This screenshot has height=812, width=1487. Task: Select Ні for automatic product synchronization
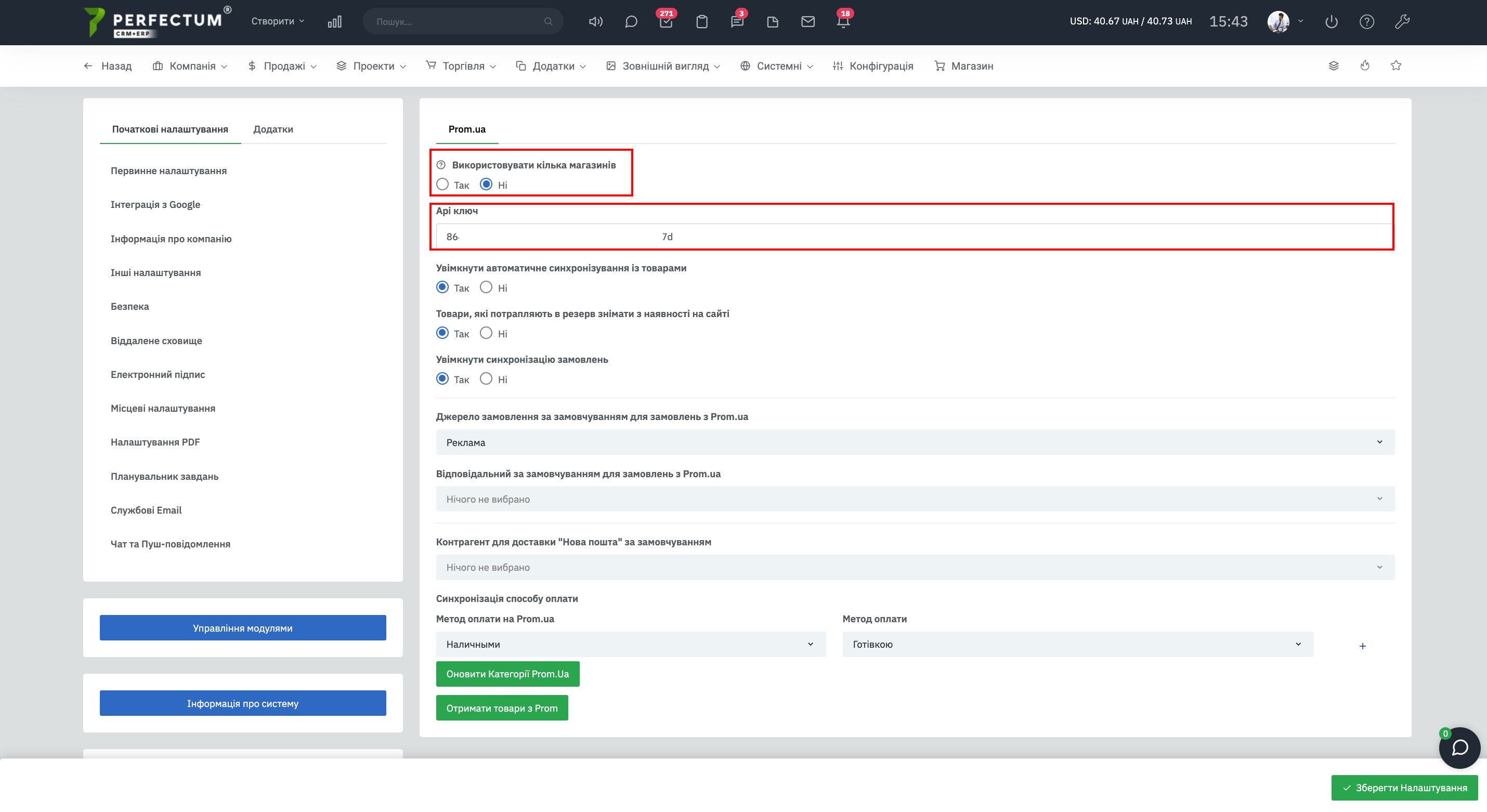point(486,287)
